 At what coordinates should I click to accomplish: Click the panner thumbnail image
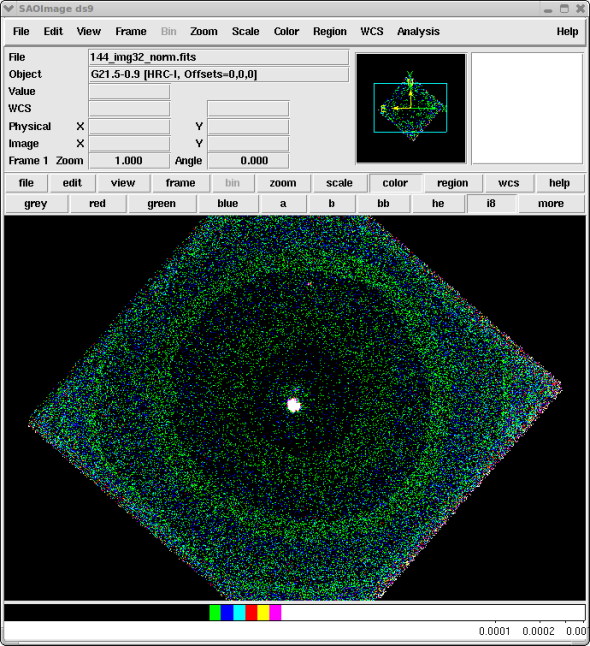point(411,108)
